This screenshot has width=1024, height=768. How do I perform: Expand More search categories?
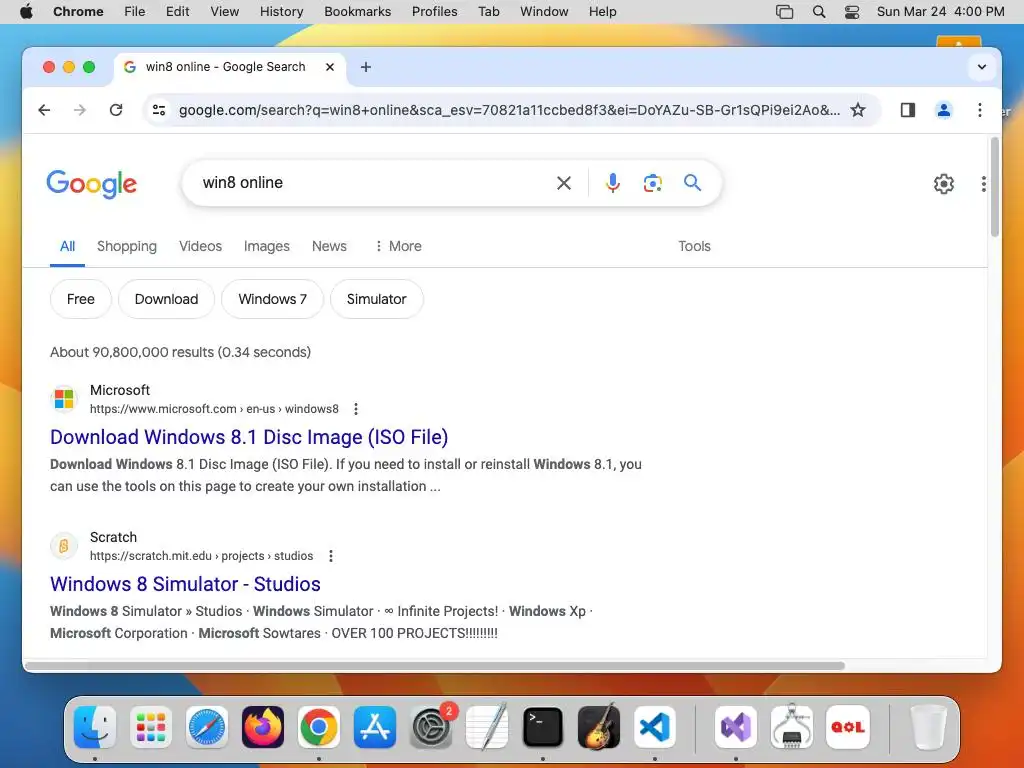398,246
